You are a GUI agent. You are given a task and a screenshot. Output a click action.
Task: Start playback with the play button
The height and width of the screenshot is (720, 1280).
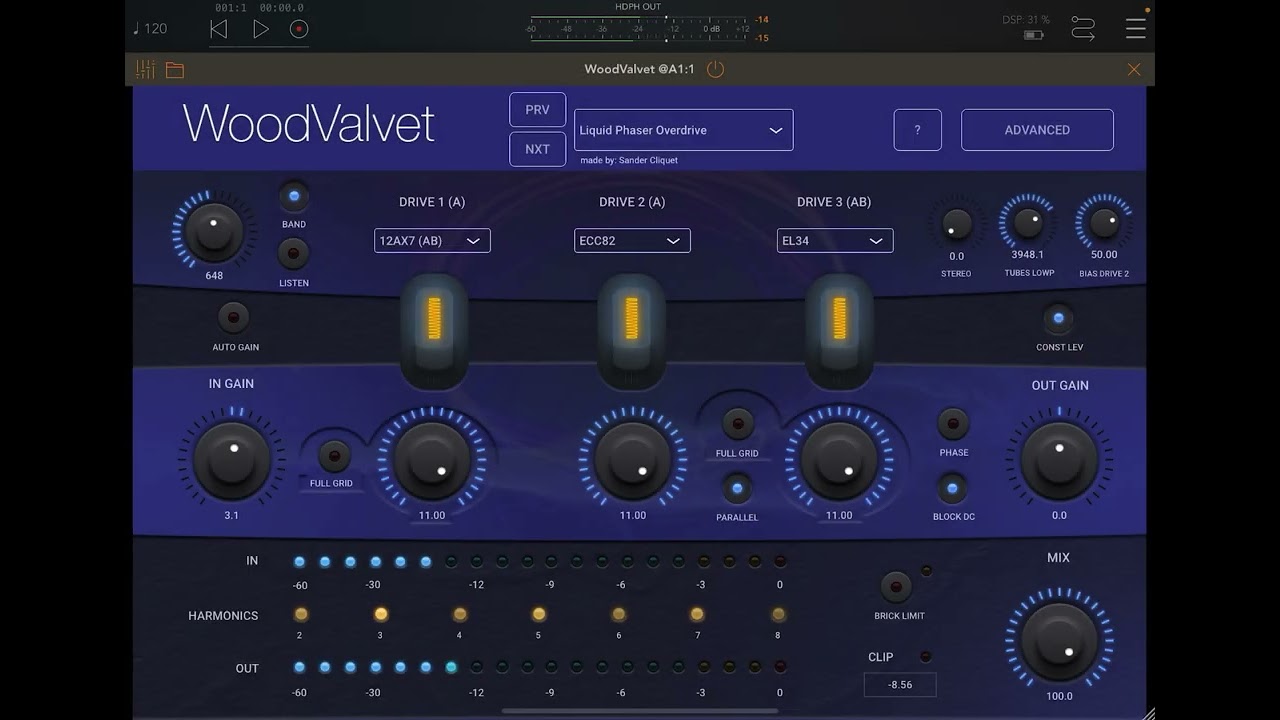(260, 29)
